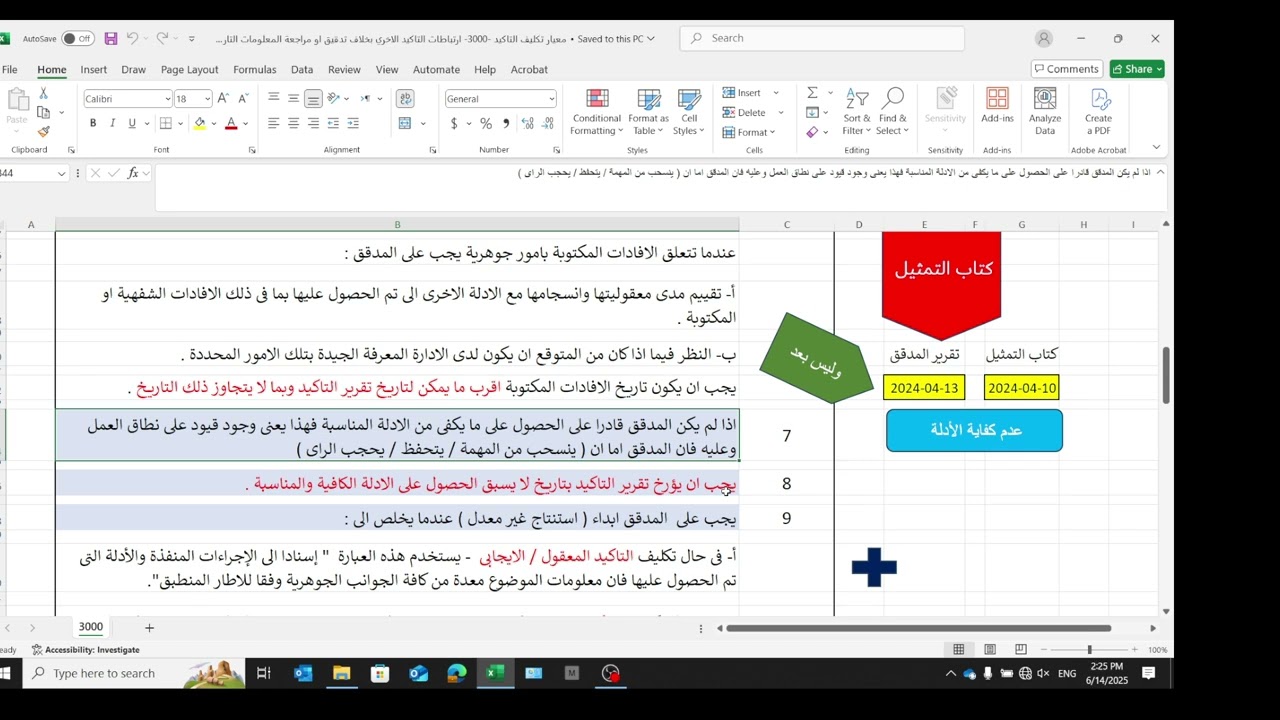The width and height of the screenshot is (1280, 720).
Task: Switch to Page Layout view
Action: (x=990, y=650)
